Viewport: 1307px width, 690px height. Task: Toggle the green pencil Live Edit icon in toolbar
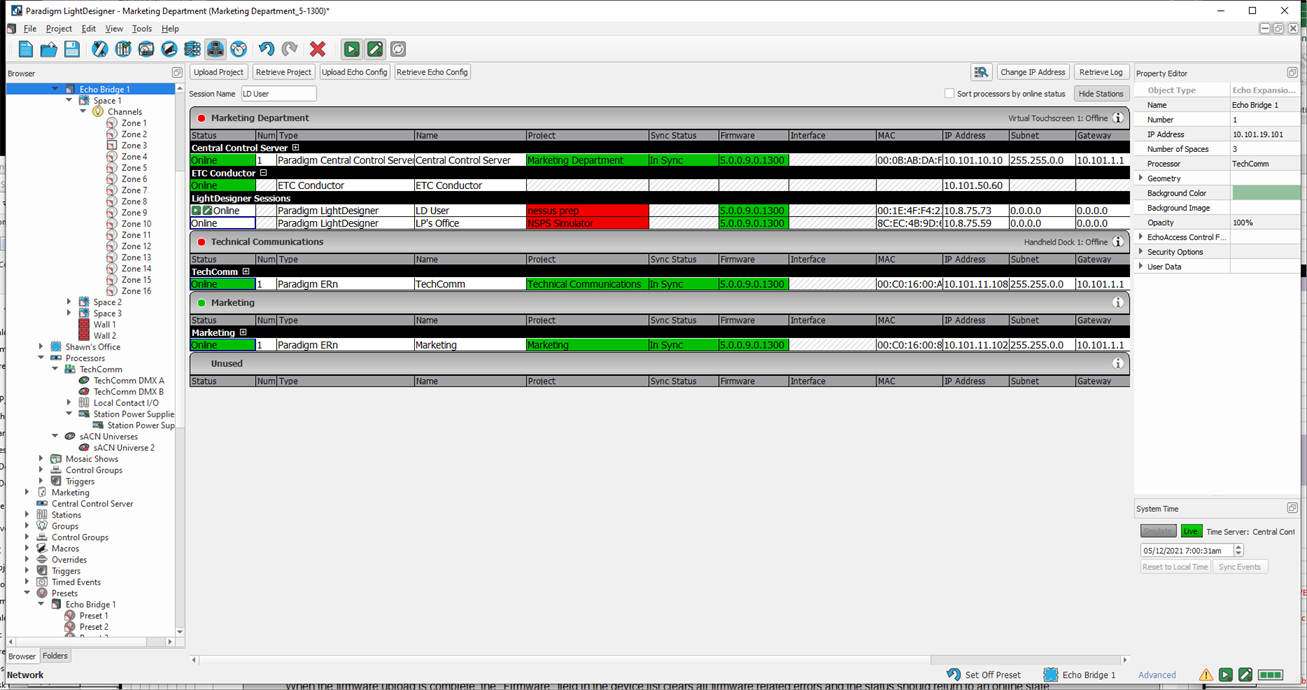[375, 49]
